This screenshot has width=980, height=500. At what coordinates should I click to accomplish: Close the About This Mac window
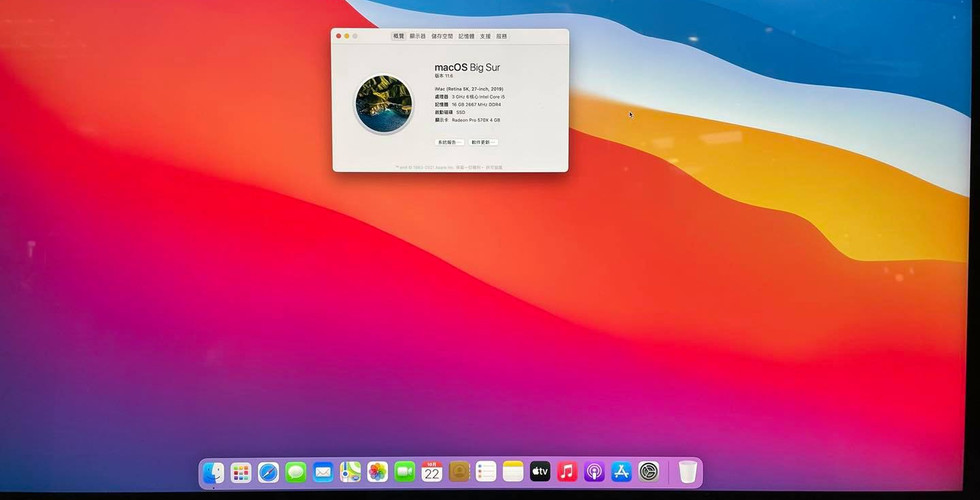(339, 36)
